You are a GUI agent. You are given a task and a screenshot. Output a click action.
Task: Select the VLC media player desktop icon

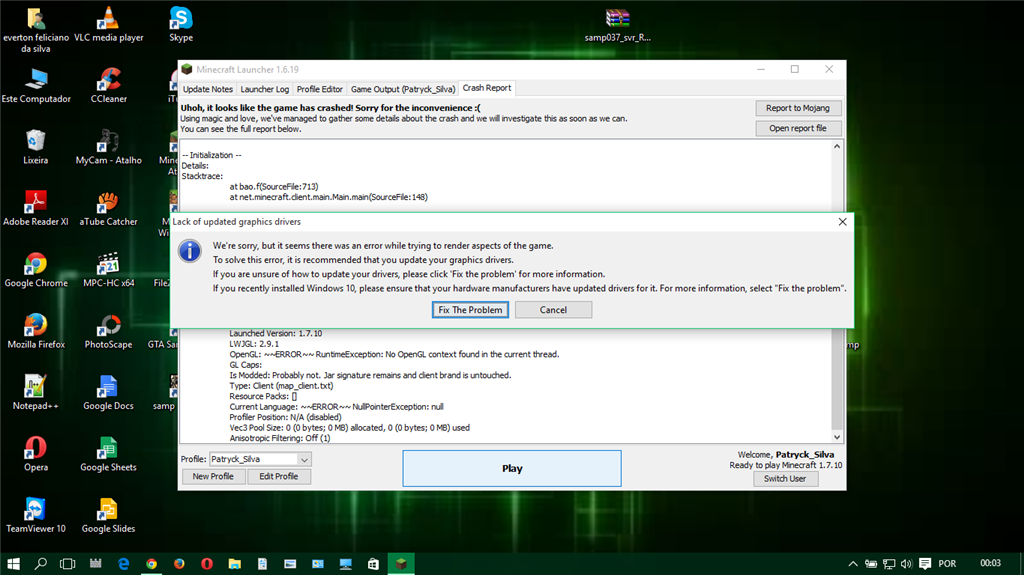coord(108,25)
